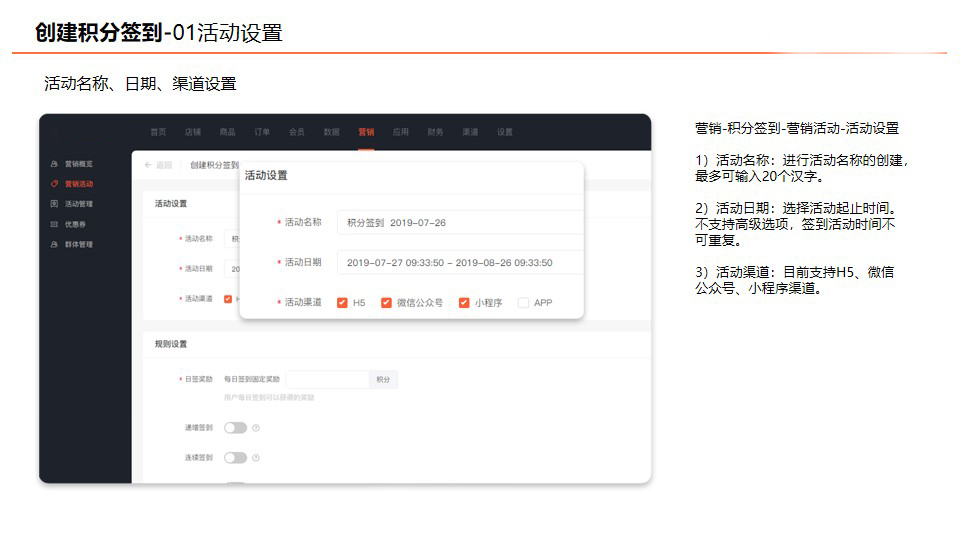Screen dimensions: 960x540
Task: Click the help icon beside 连续签到 toggle
Action: [x=256, y=458]
